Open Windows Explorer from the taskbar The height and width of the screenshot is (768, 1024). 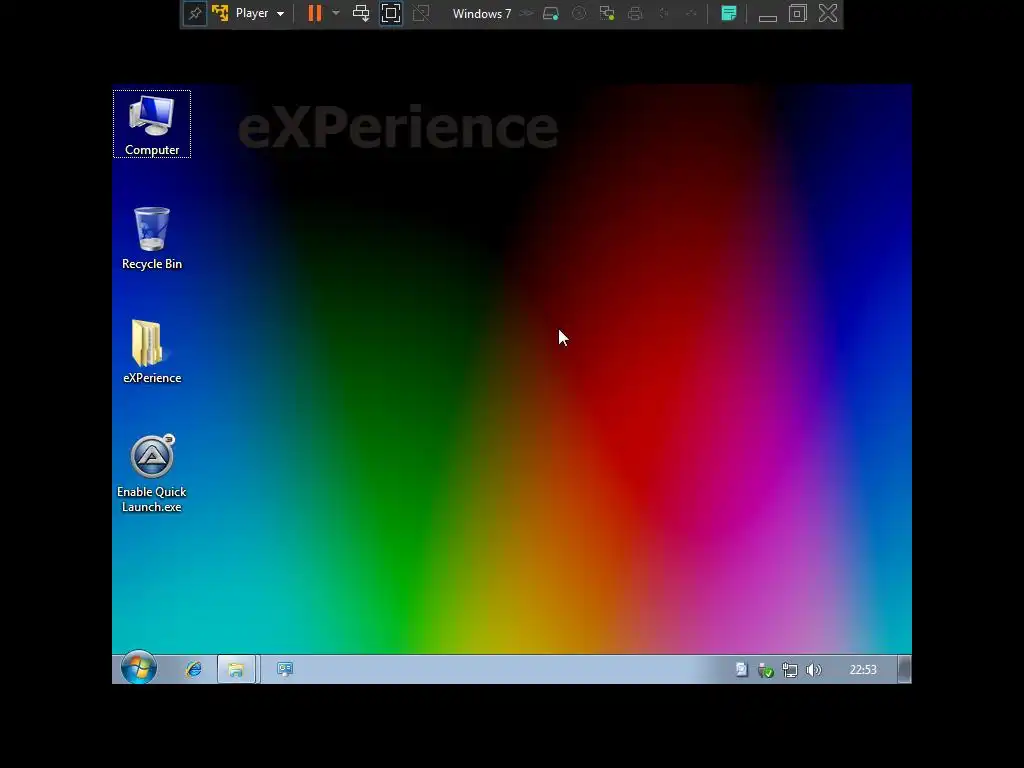point(236,669)
